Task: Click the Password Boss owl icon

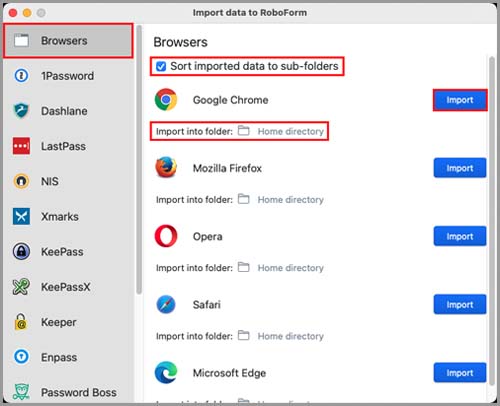Action: click(21, 392)
